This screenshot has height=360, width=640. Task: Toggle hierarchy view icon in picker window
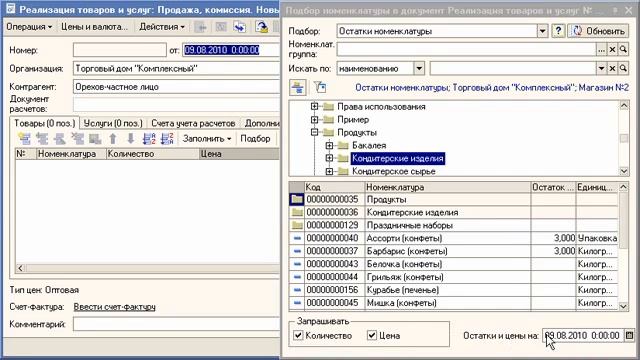298,87
